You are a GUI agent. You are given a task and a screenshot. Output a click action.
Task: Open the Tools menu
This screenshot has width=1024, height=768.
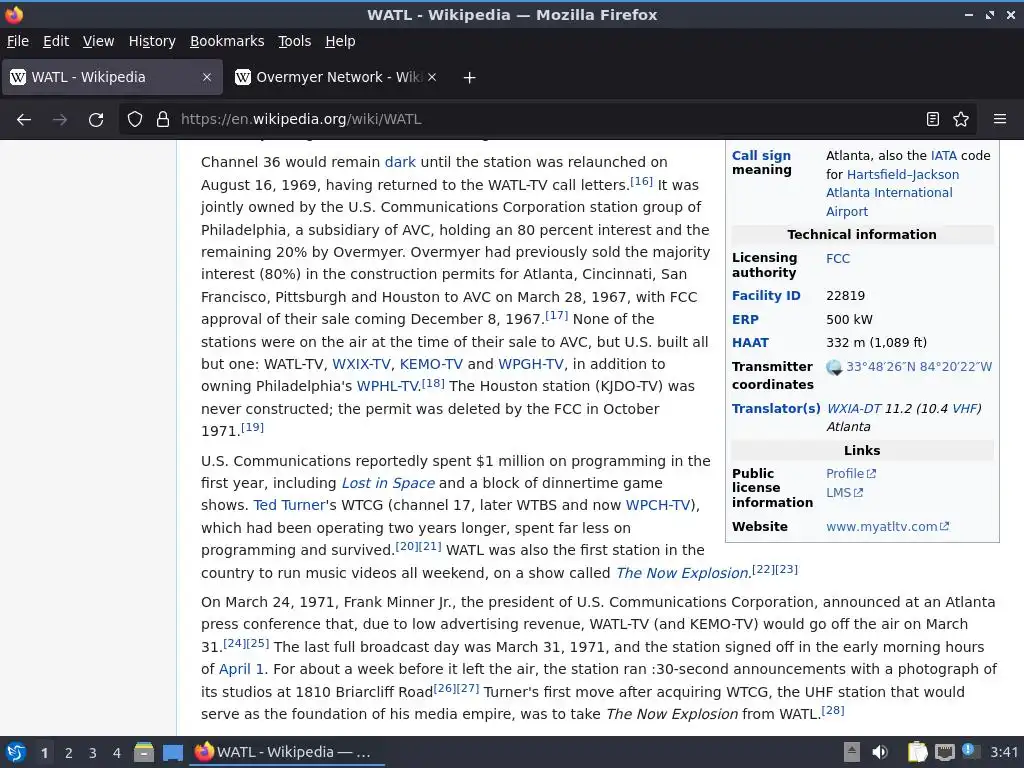pyautogui.click(x=295, y=41)
